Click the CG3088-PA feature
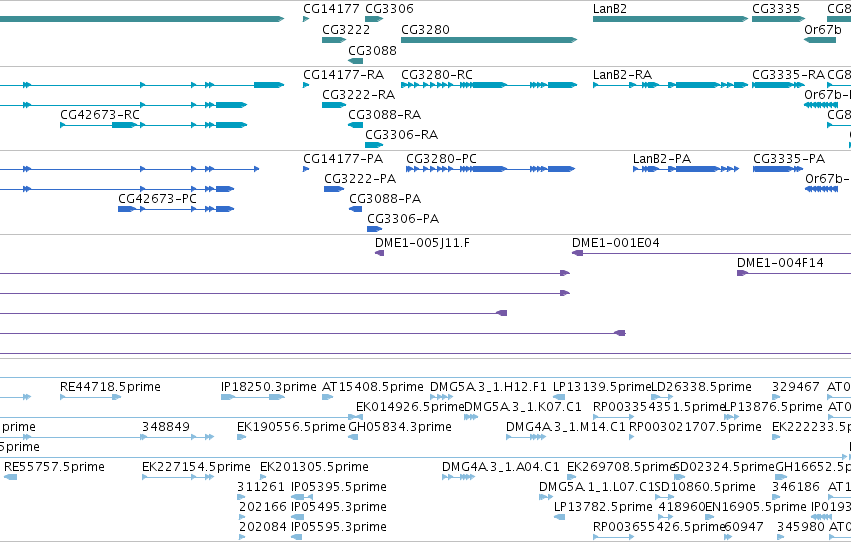 click(x=355, y=209)
